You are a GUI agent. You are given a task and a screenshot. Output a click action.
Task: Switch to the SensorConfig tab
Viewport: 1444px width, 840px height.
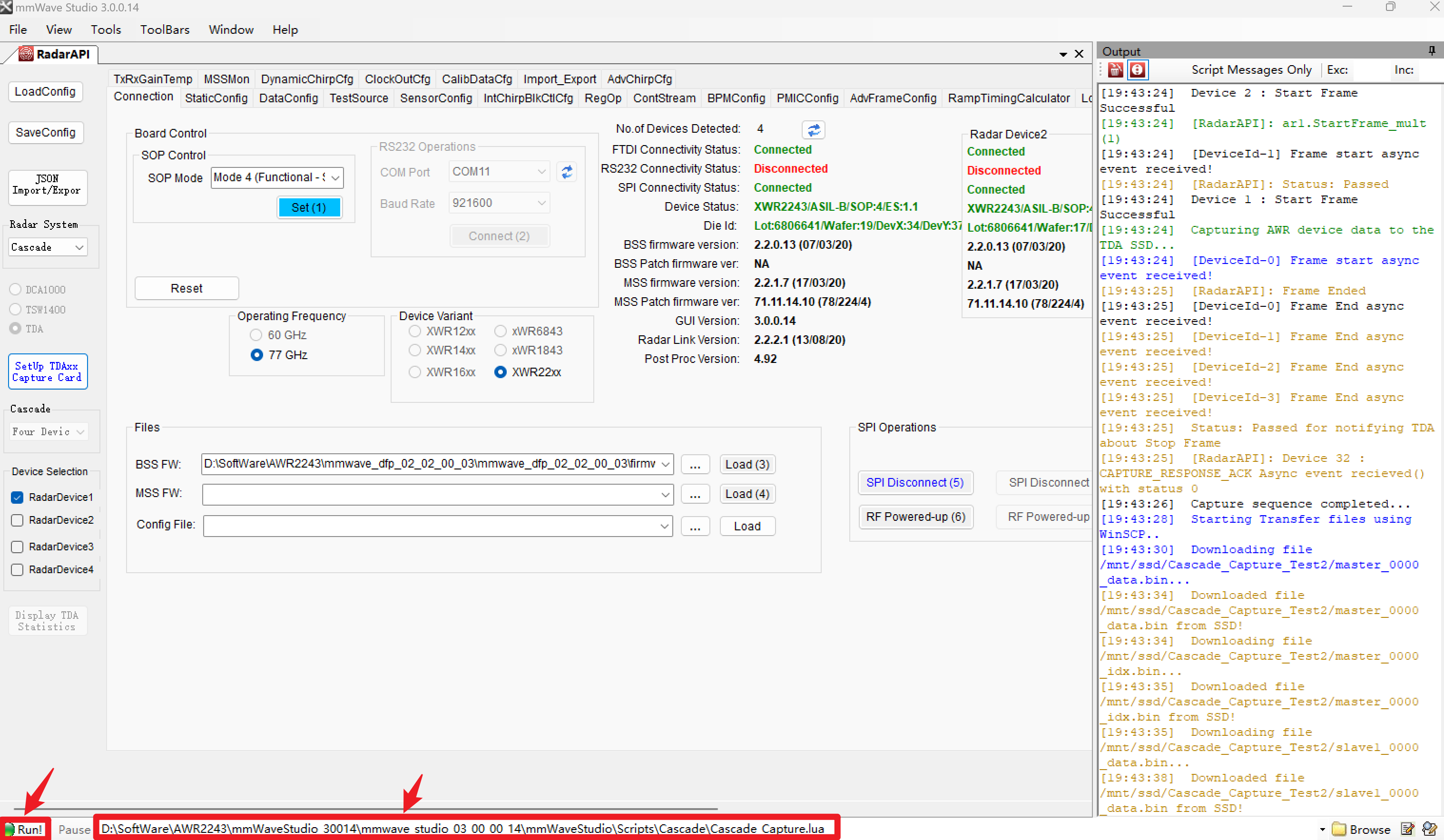435,98
